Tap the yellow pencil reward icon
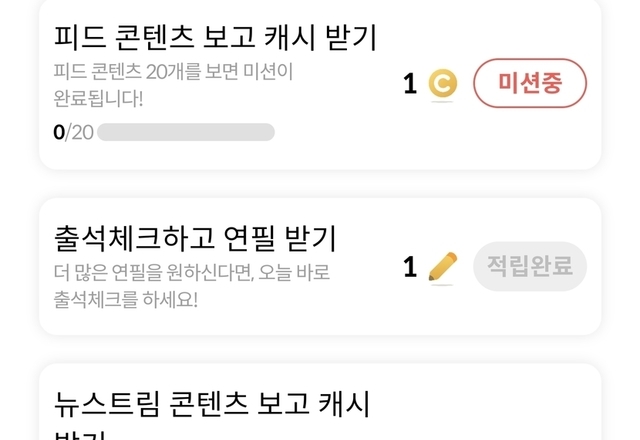 coord(442,267)
